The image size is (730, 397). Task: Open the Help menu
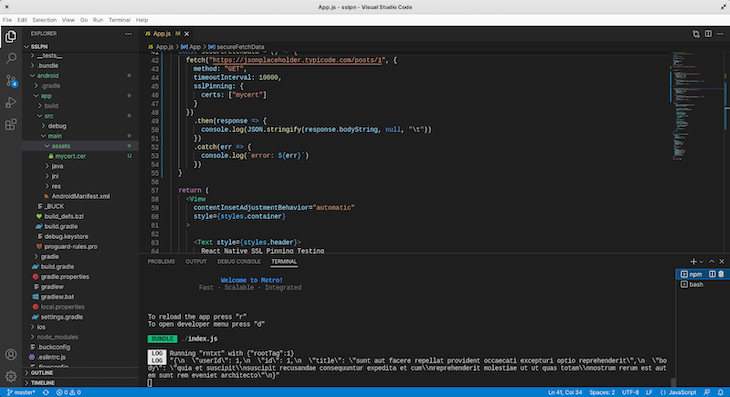pos(142,20)
